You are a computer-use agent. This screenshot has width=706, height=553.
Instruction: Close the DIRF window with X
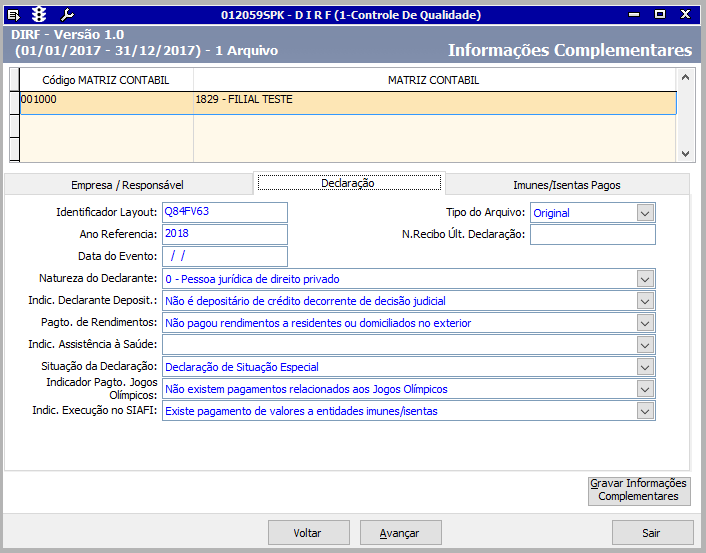(685, 14)
